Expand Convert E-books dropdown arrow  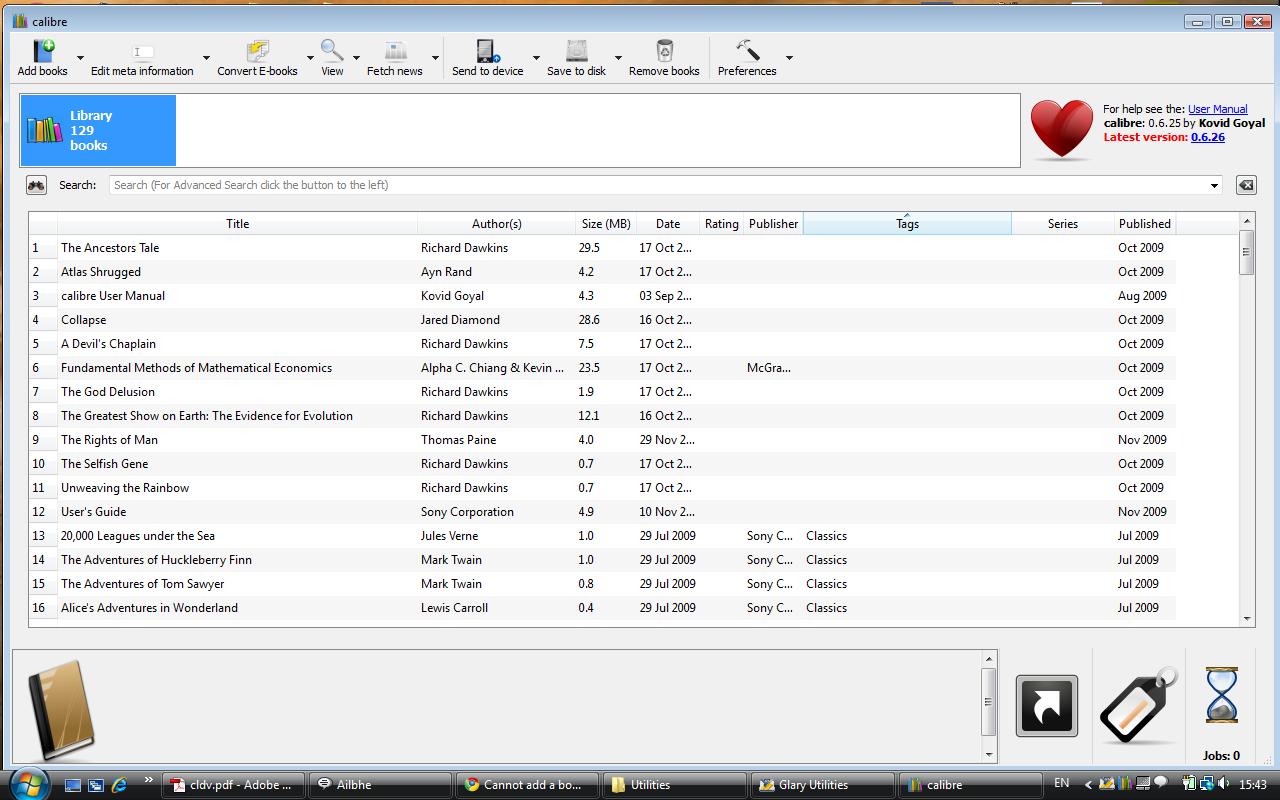(310, 58)
